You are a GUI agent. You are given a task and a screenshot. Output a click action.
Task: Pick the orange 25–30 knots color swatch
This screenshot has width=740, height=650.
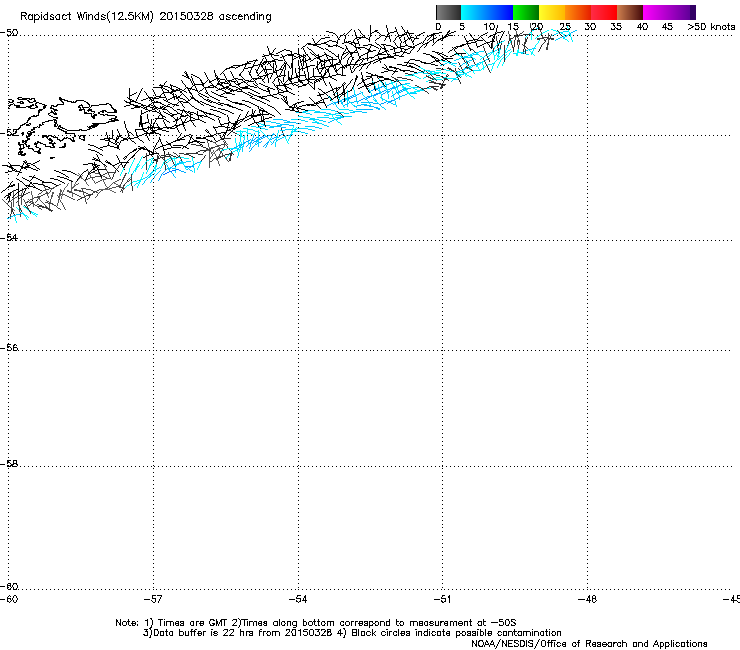click(578, 12)
